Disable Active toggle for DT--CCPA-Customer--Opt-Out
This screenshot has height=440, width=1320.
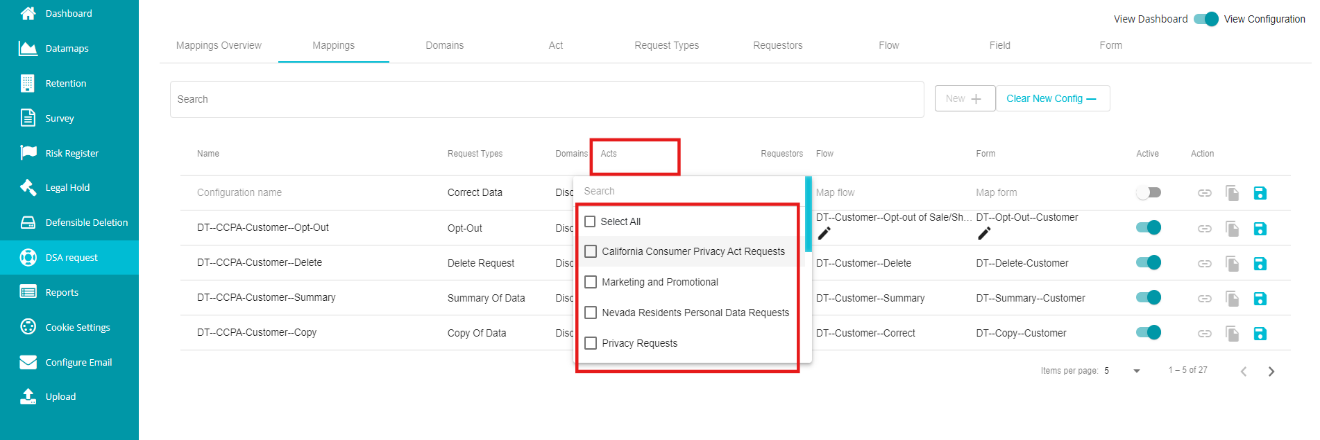pos(1148,228)
